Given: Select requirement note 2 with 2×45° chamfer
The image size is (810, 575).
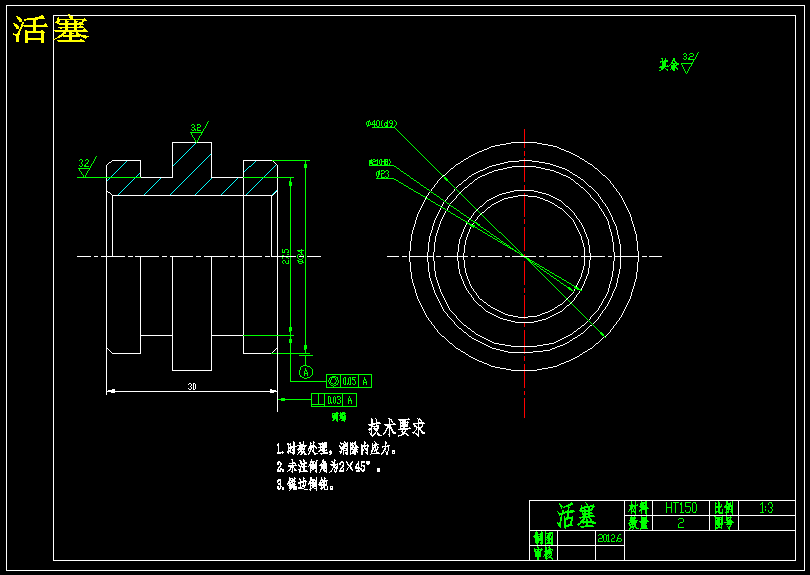Looking at the screenshot, I should [329, 467].
